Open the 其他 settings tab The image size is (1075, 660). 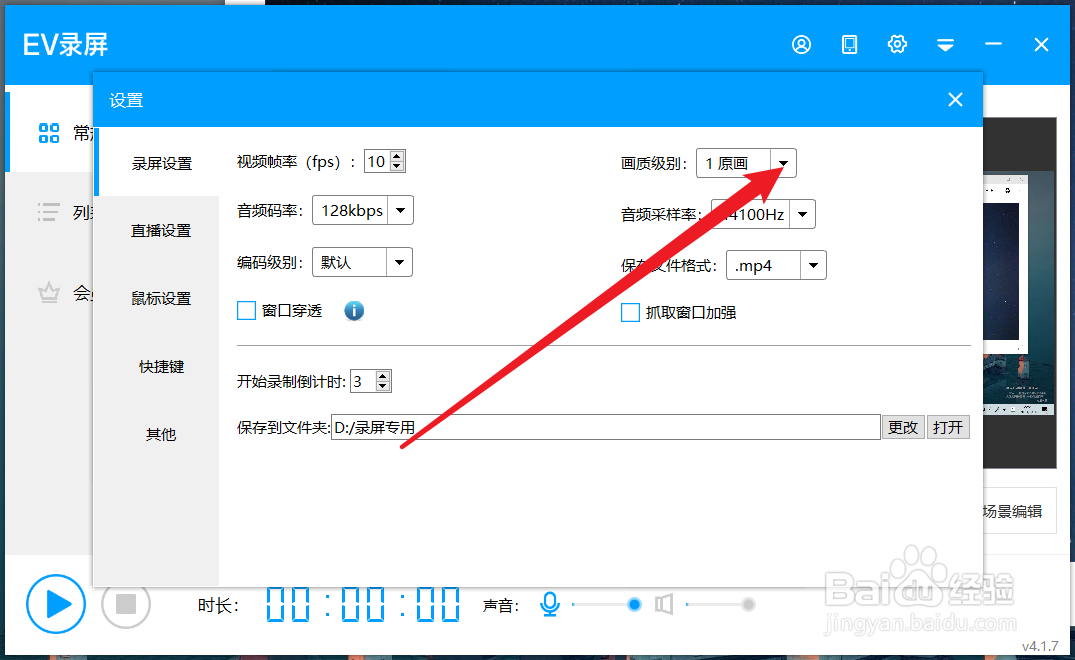(161, 435)
